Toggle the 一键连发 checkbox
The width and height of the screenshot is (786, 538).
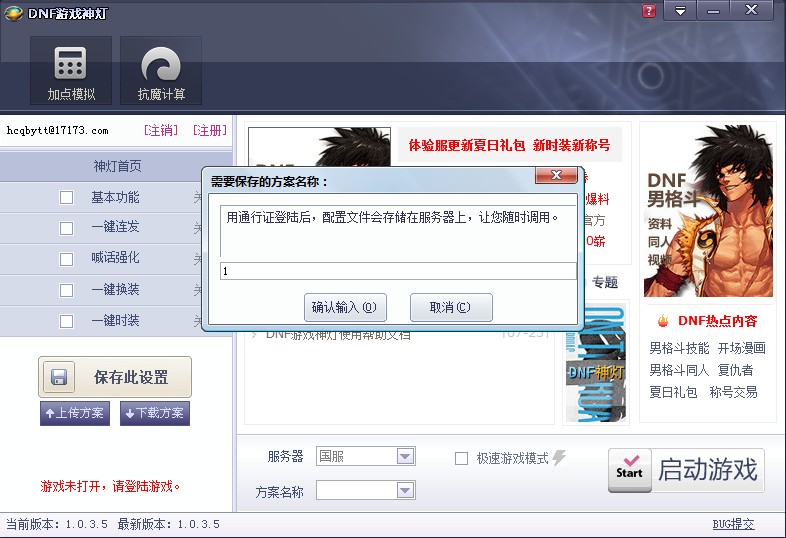[66, 228]
